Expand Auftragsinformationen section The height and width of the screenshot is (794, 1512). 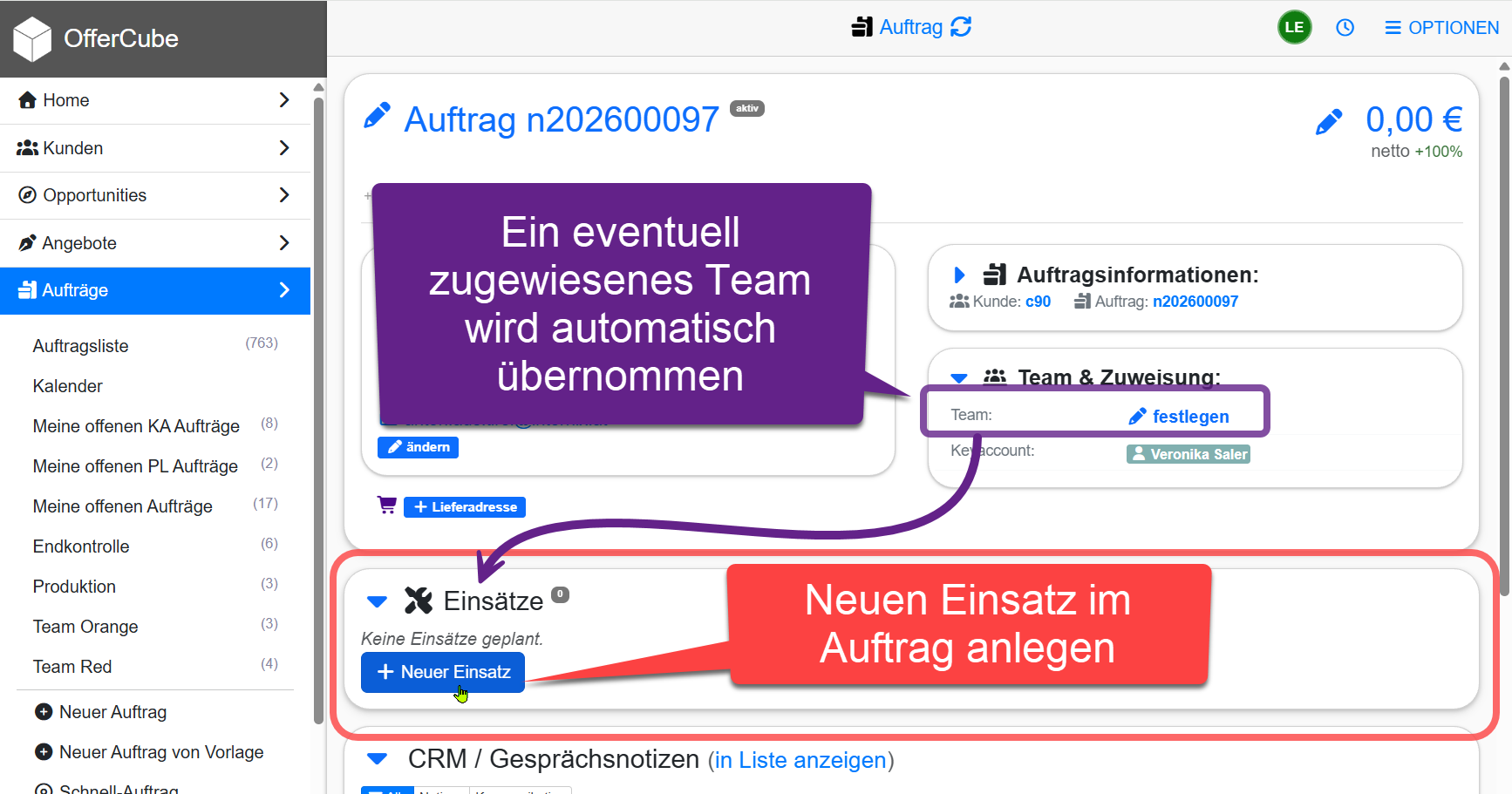pos(959,275)
